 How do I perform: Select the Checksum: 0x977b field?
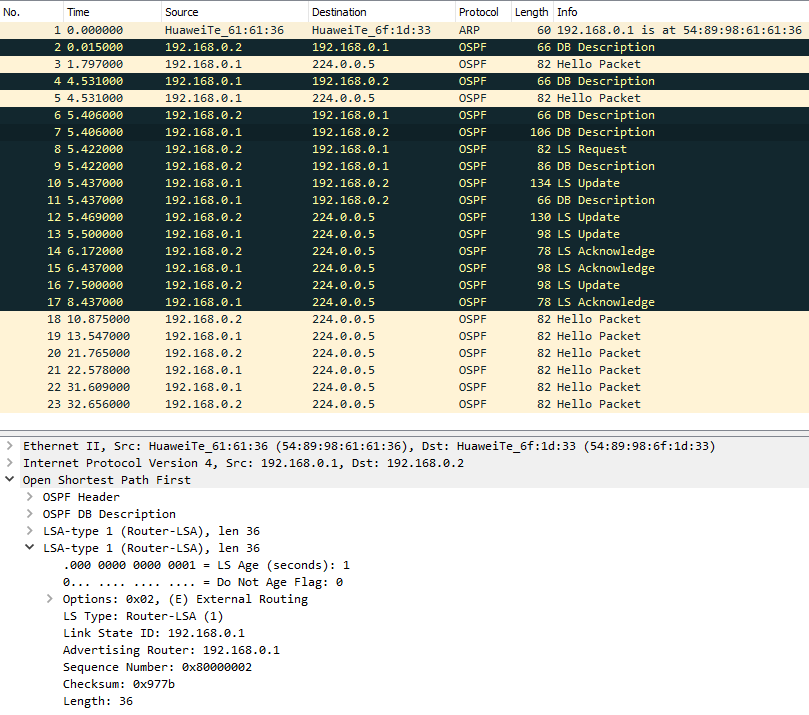(119, 684)
